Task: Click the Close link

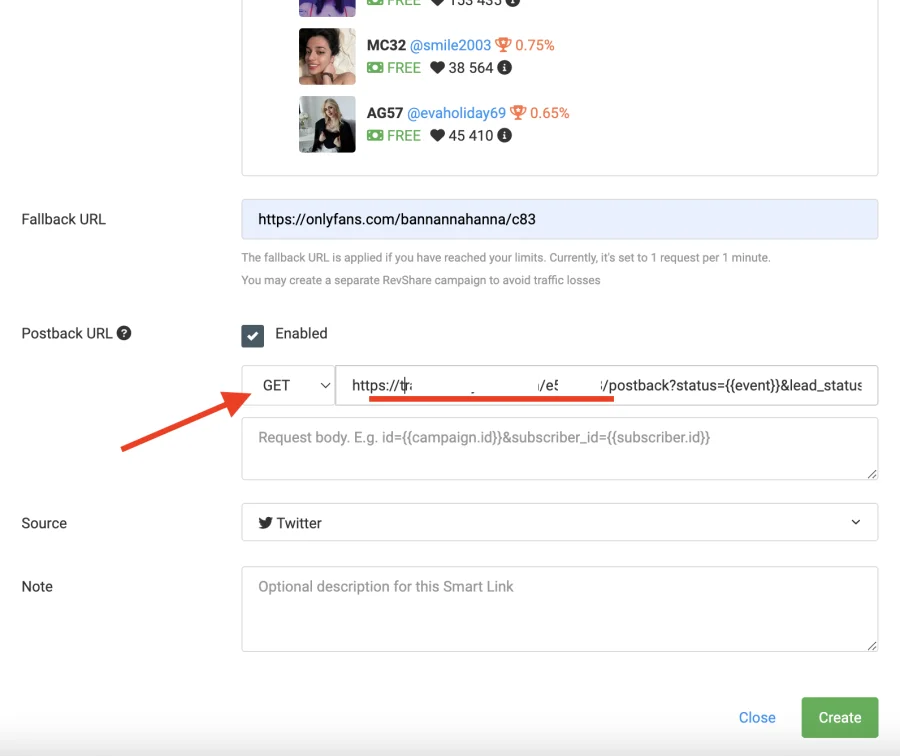Action: [757, 717]
